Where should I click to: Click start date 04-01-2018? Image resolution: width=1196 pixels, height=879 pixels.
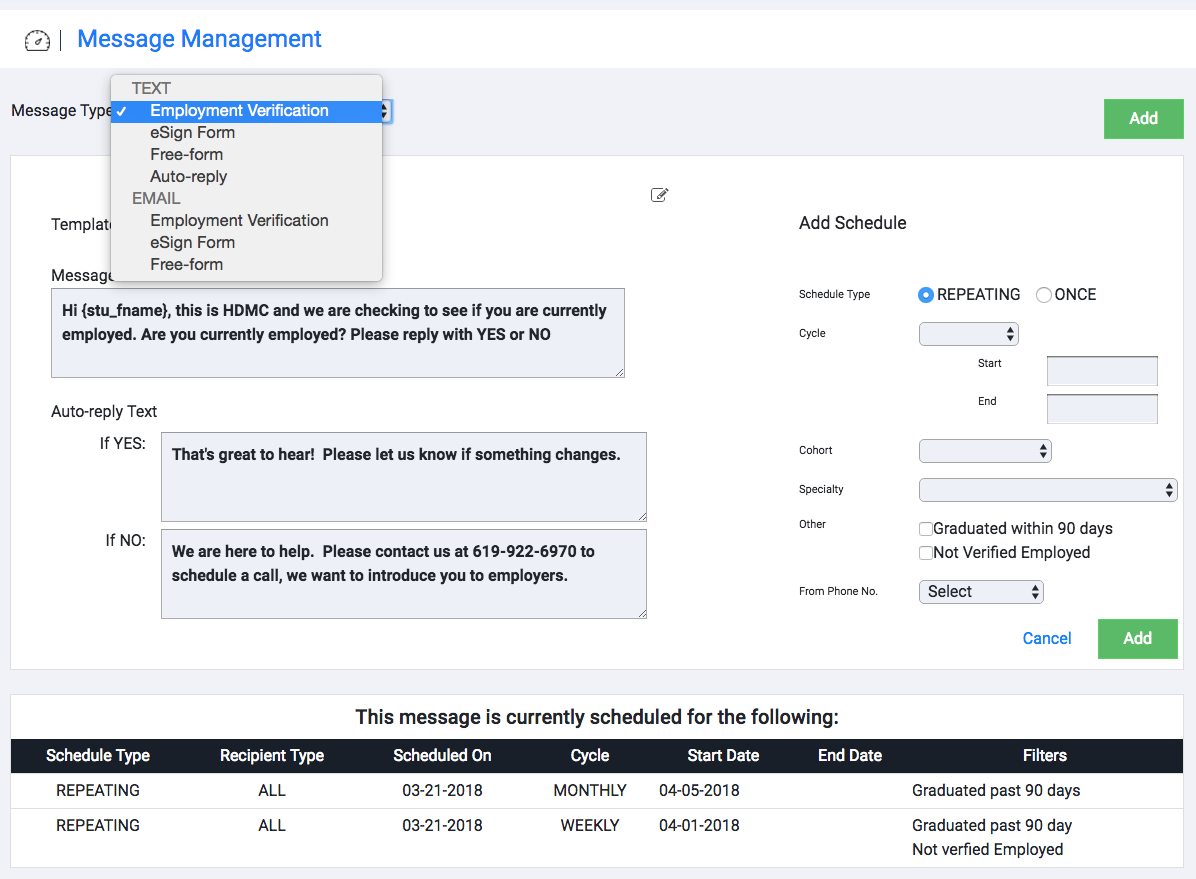(x=699, y=826)
